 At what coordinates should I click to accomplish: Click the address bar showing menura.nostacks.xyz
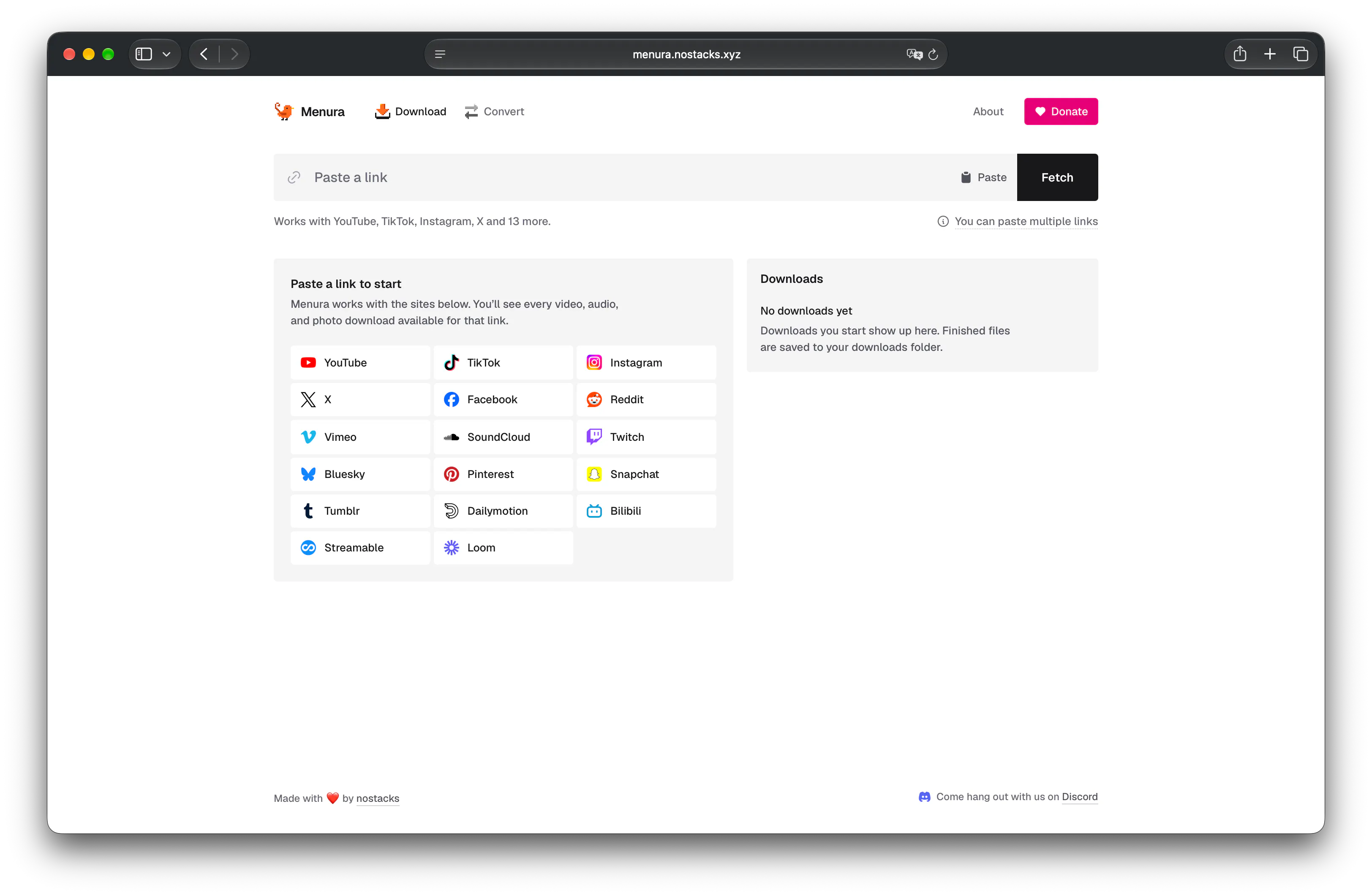click(686, 54)
